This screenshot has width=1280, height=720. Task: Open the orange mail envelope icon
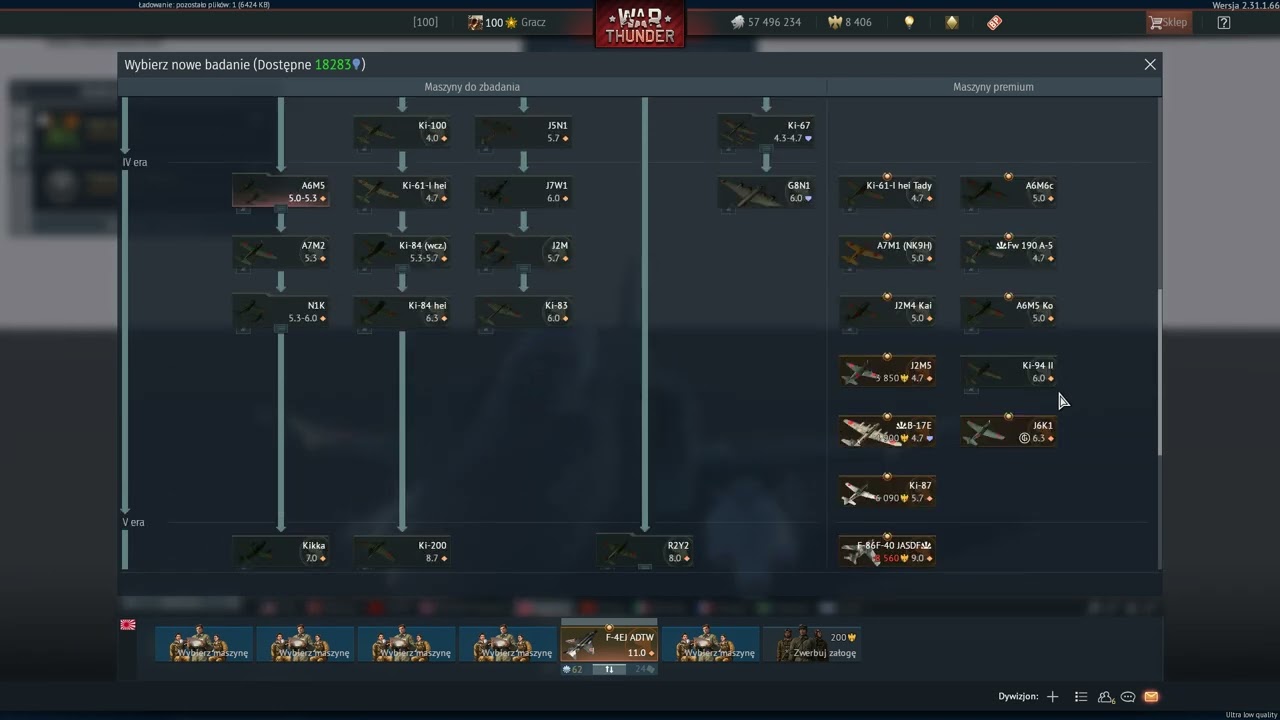[x=1151, y=696]
